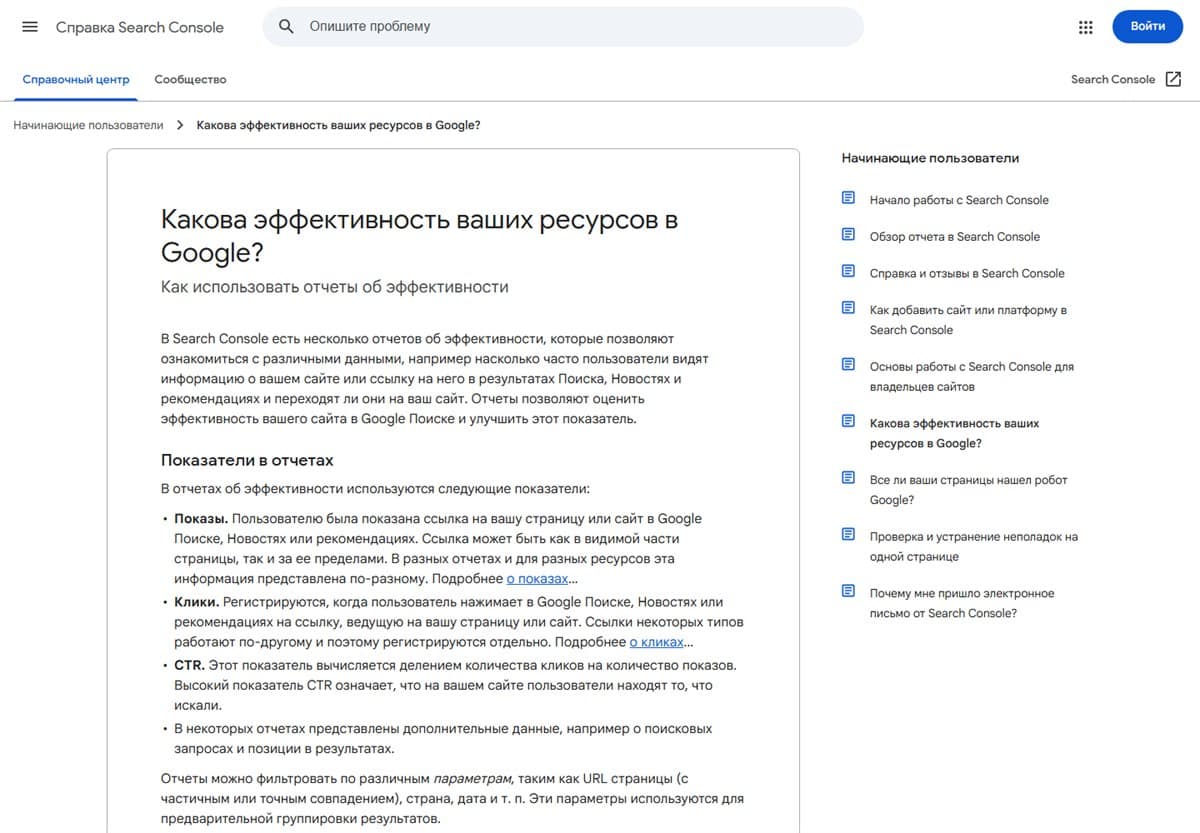Screen dimensions: 1200x833
Task: Open the Google apps grid
Action: 1086,27
